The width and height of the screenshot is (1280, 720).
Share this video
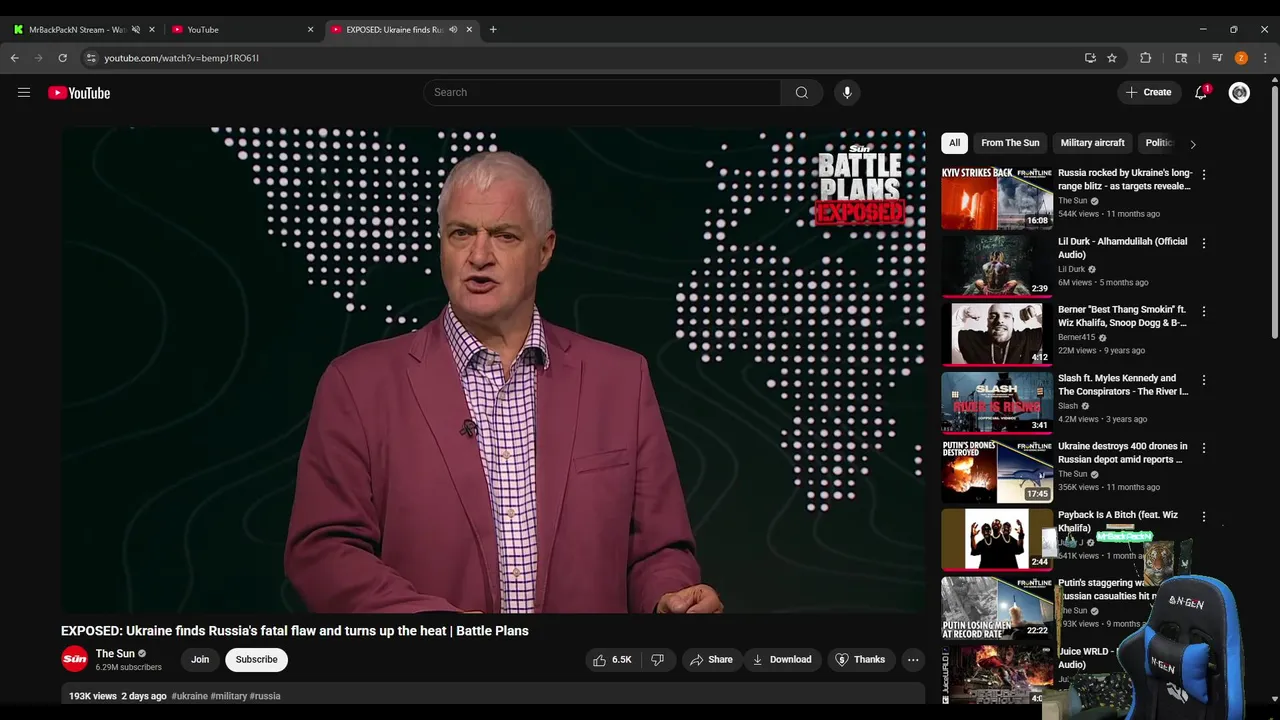pos(712,660)
